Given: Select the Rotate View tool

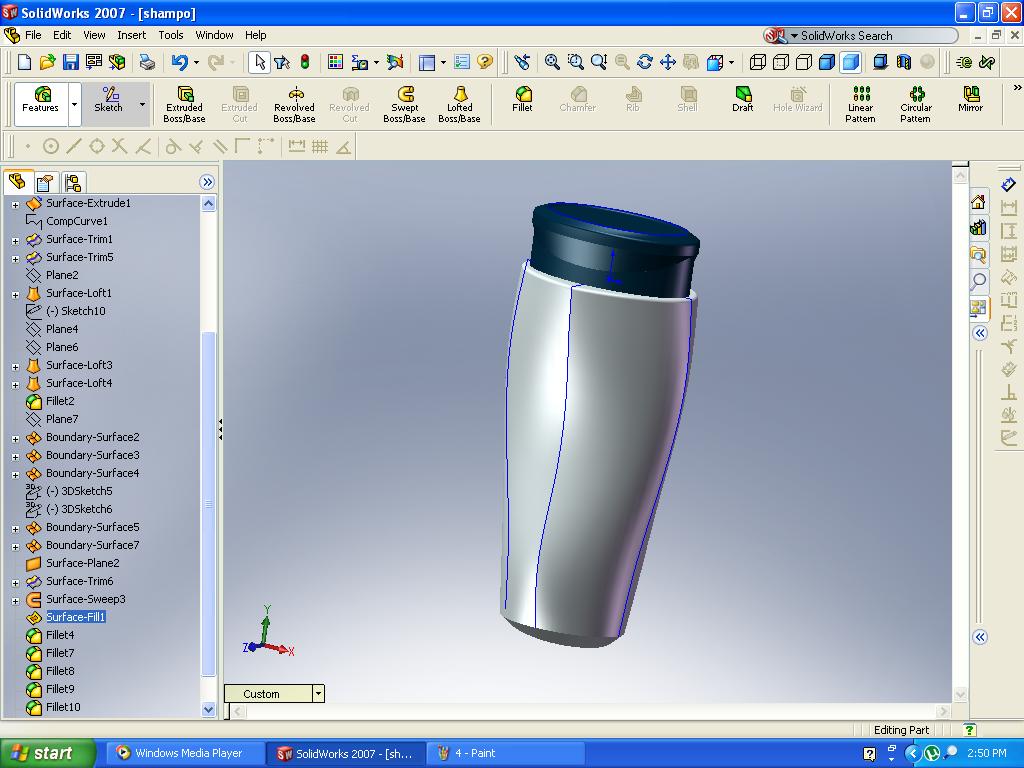Looking at the screenshot, I should (x=645, y=62).
